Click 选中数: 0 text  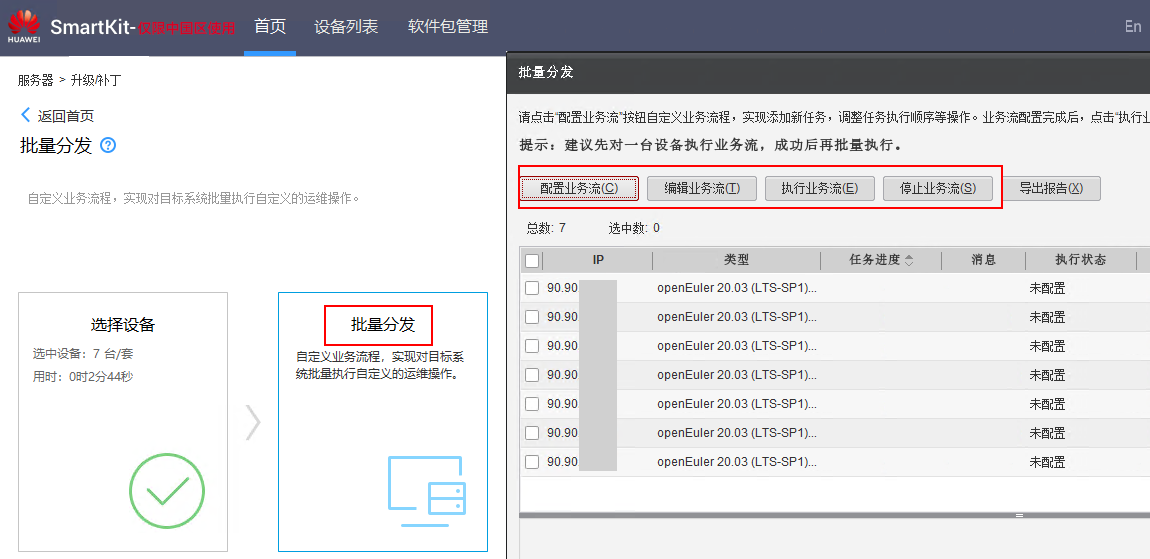(x=634, y=228)
